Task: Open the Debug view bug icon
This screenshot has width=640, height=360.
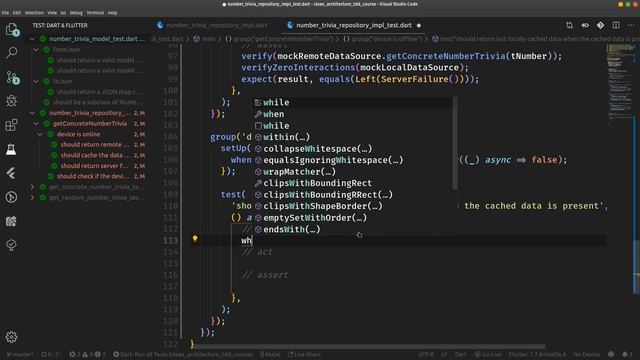Action: point(11,101)
